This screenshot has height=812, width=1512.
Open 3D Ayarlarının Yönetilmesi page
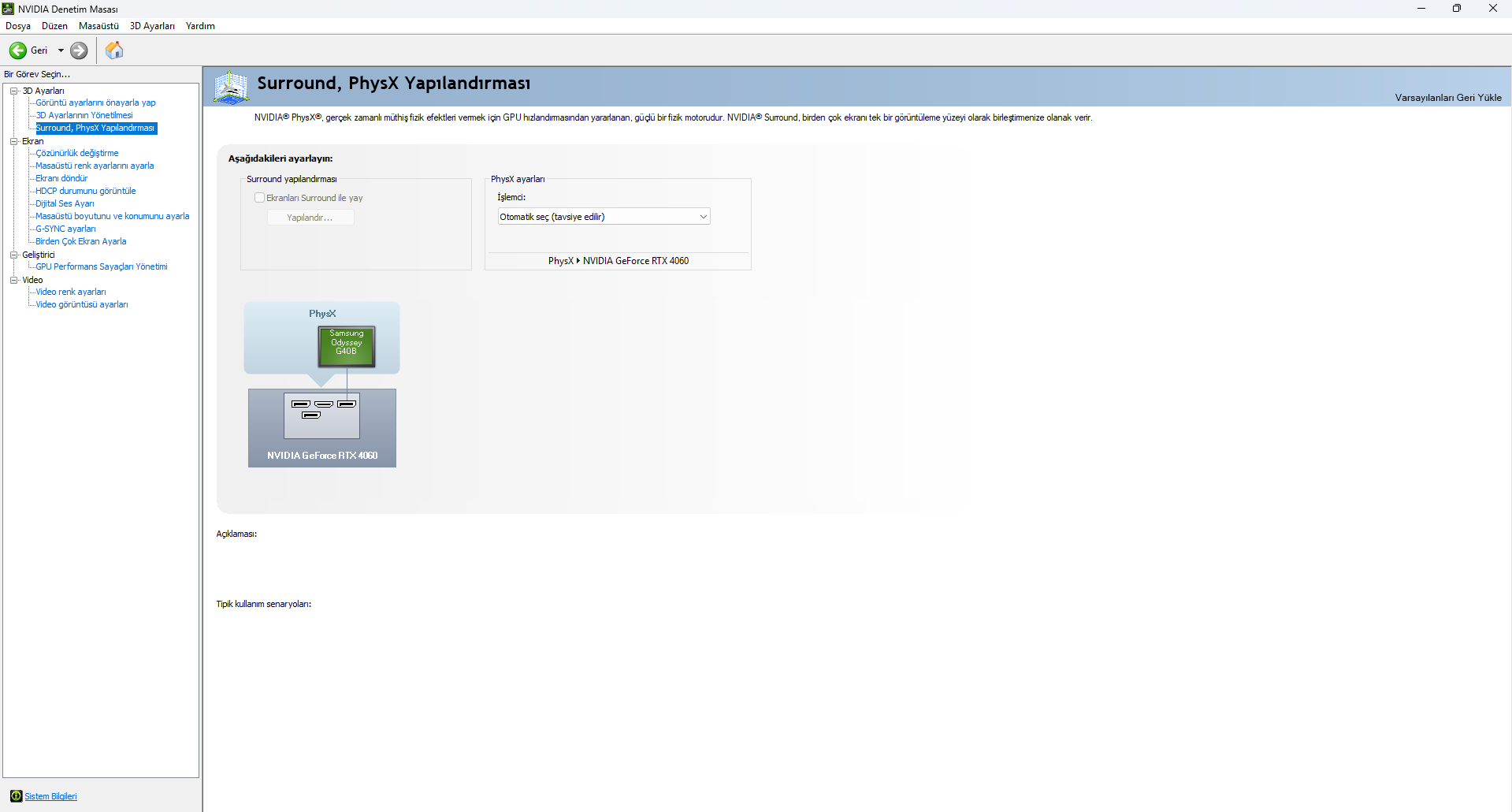(84, 115)
